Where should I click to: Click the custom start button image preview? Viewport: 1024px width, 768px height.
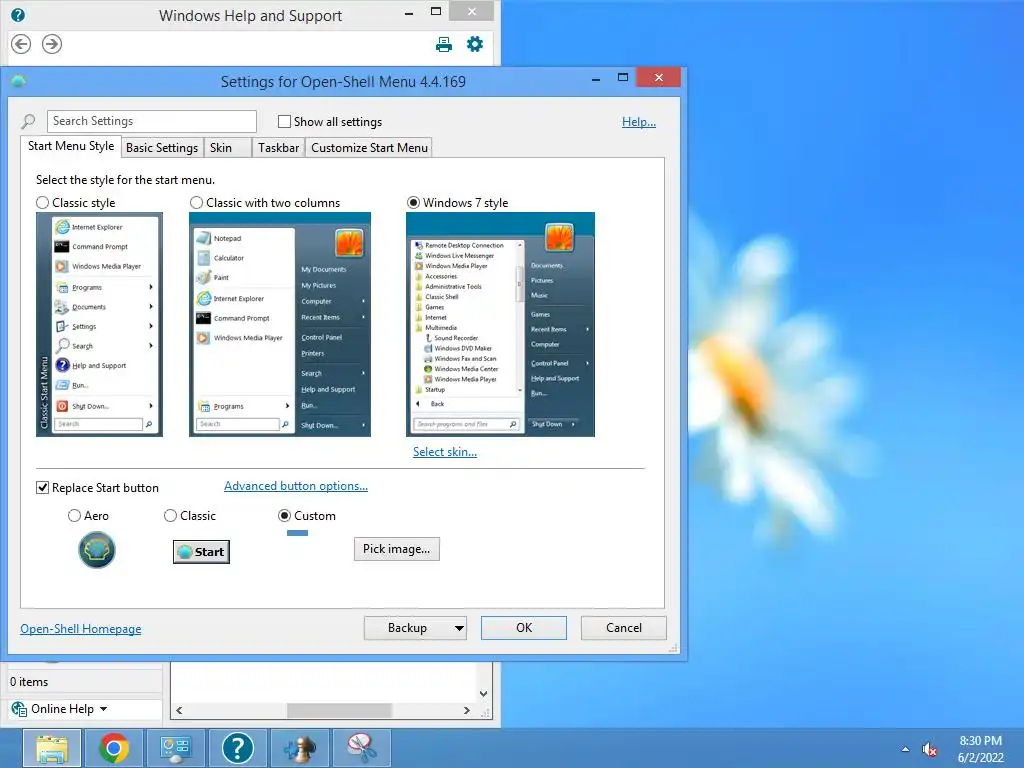point(297,534)
